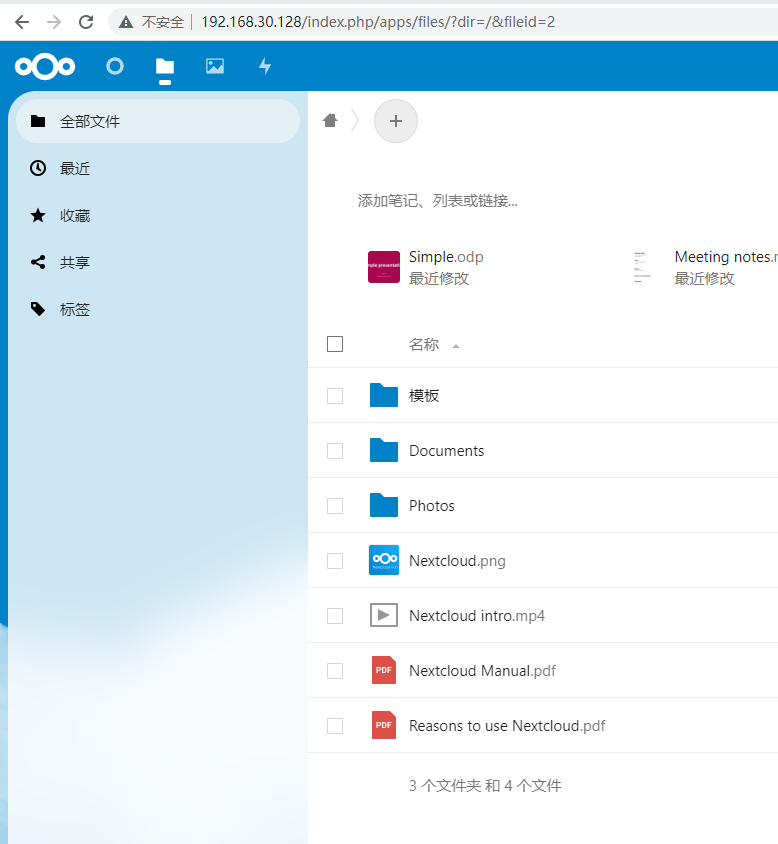Go back with browser back arrow

tap(22, 22)
